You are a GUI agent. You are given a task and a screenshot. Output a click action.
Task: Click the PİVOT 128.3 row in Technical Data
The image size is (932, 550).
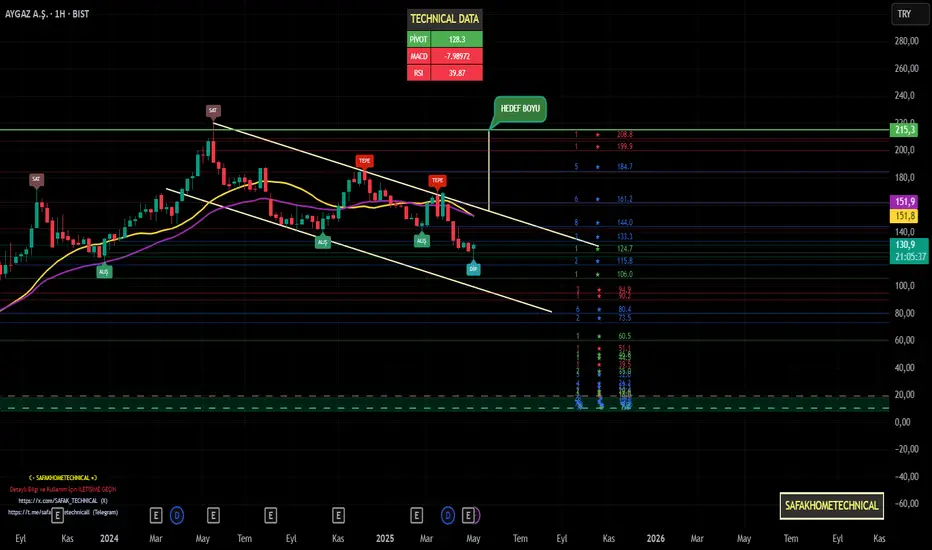pos(445,39)
